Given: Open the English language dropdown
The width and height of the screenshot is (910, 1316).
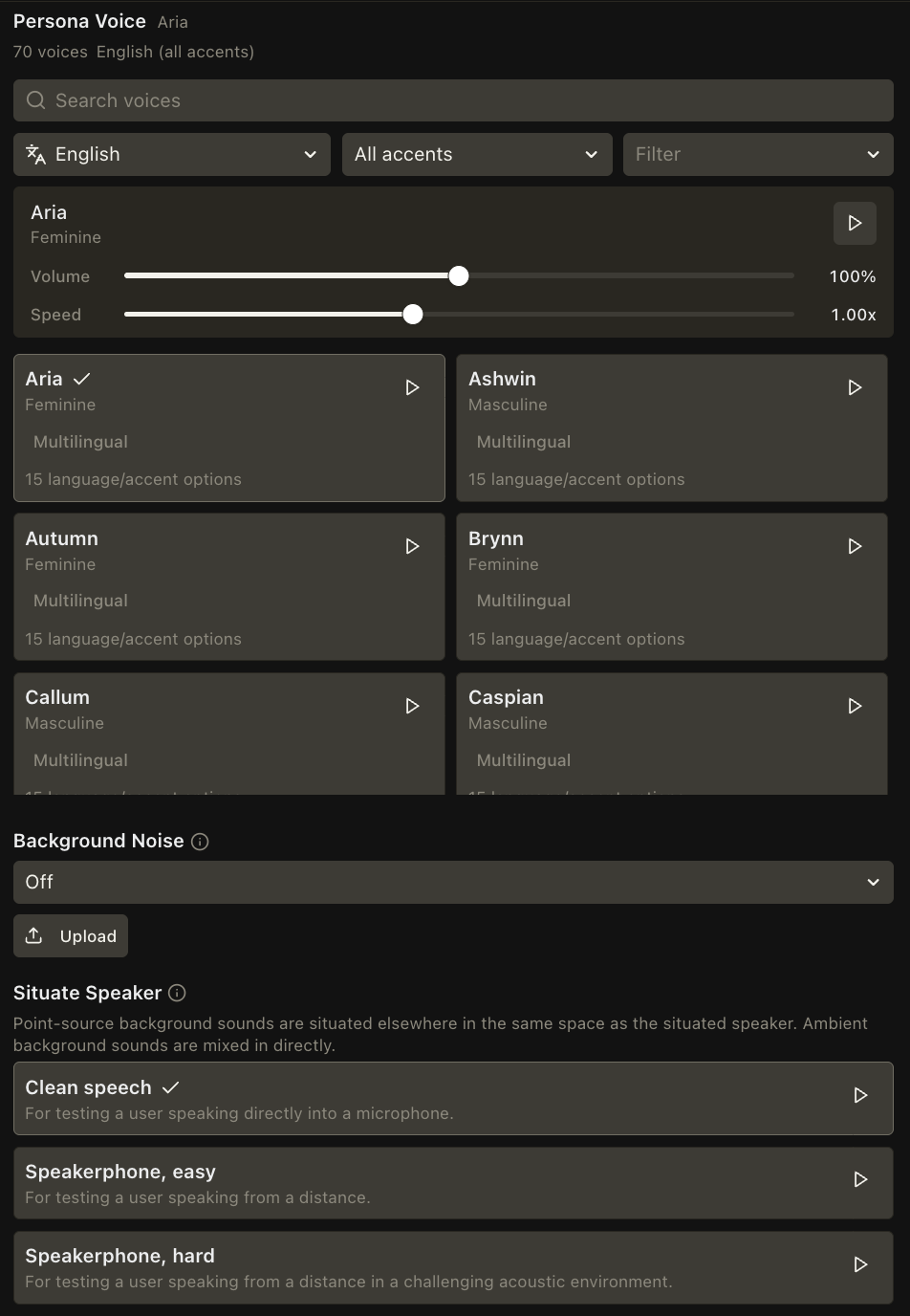Looking at the screenshot, I should coord(172,154).
